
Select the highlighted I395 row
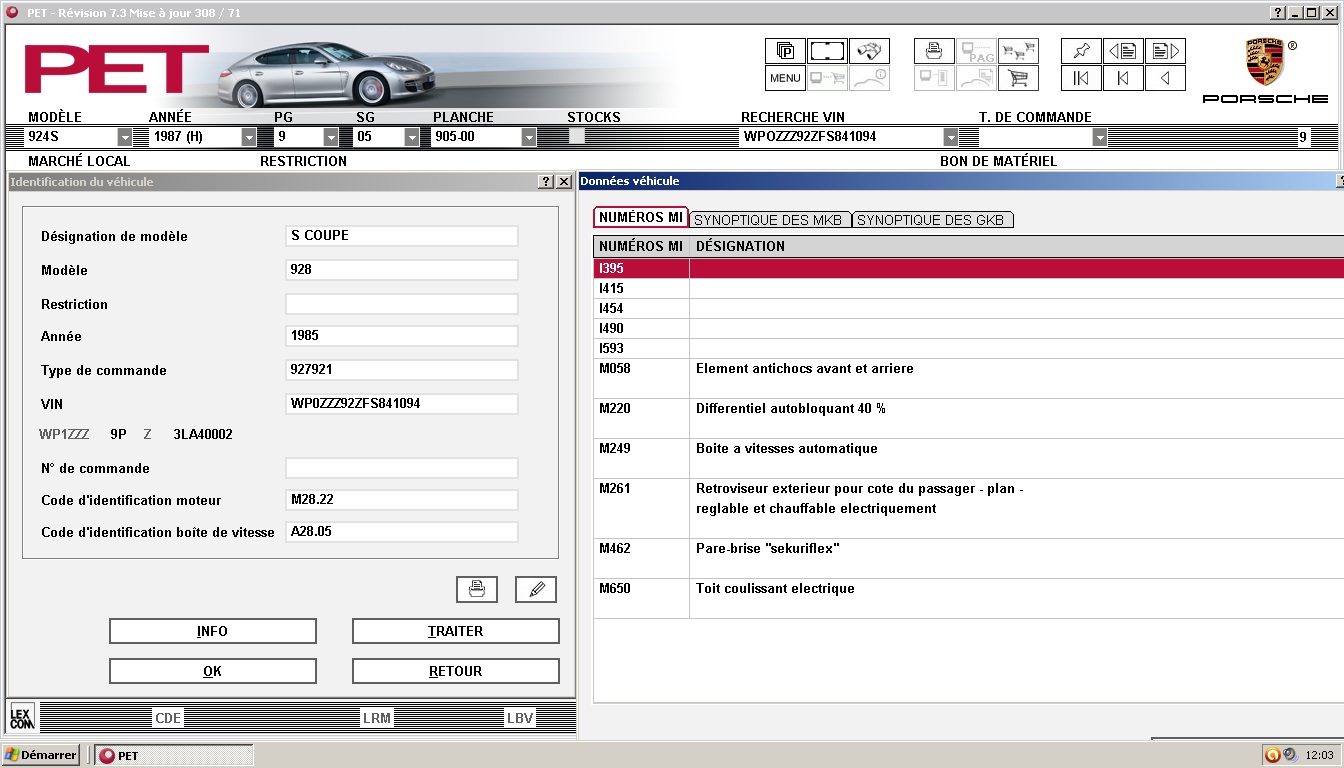click(x=968, y=268)
